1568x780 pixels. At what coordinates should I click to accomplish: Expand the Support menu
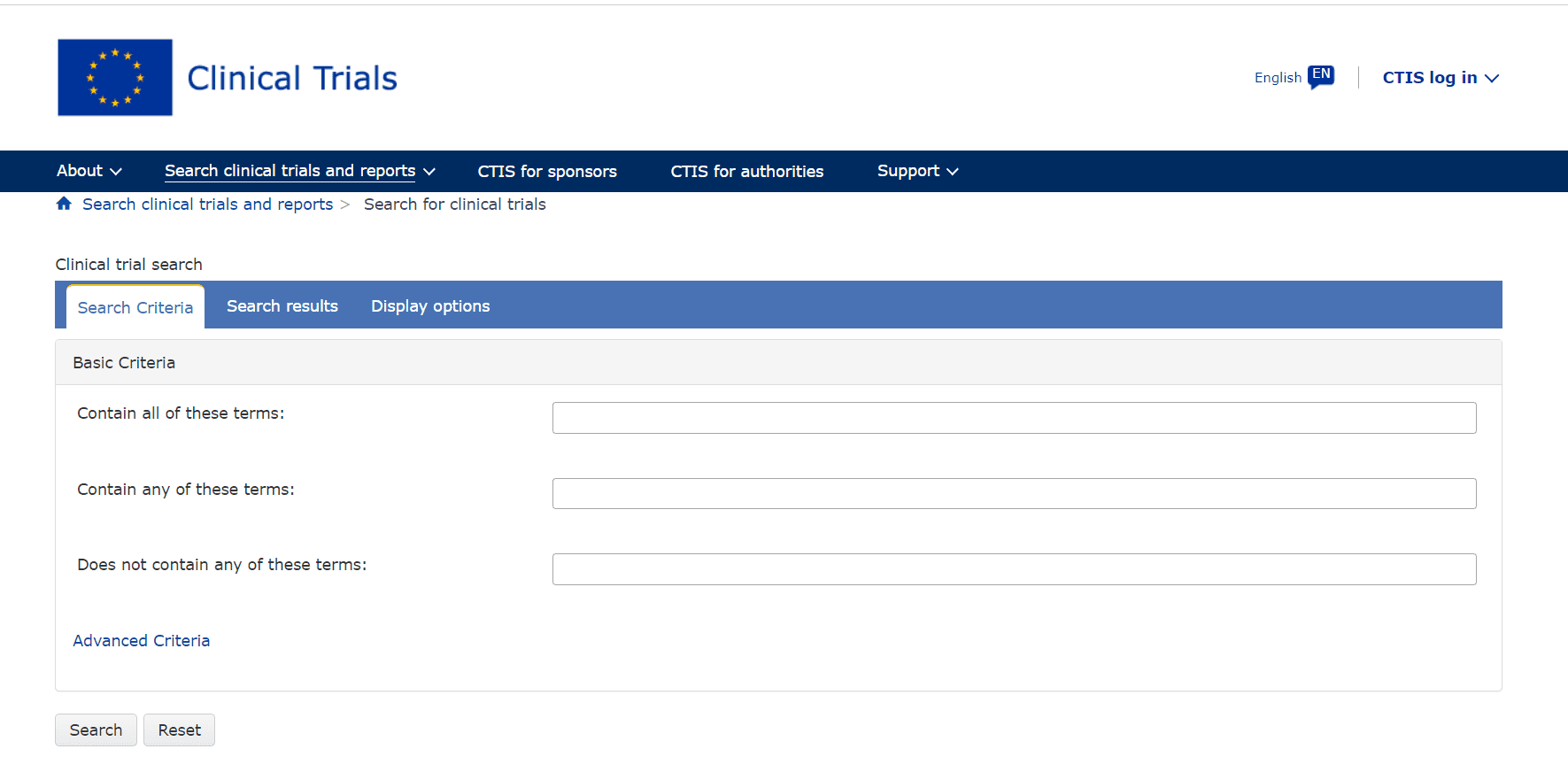(917, 171)
